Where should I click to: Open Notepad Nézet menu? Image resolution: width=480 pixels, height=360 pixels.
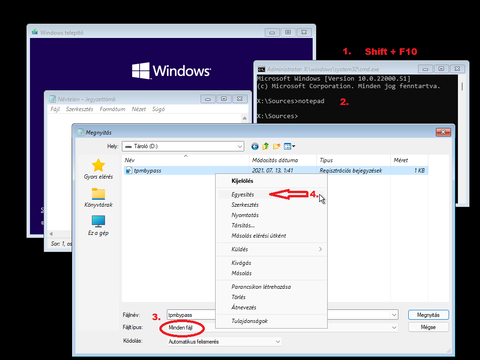pos(139,109)
